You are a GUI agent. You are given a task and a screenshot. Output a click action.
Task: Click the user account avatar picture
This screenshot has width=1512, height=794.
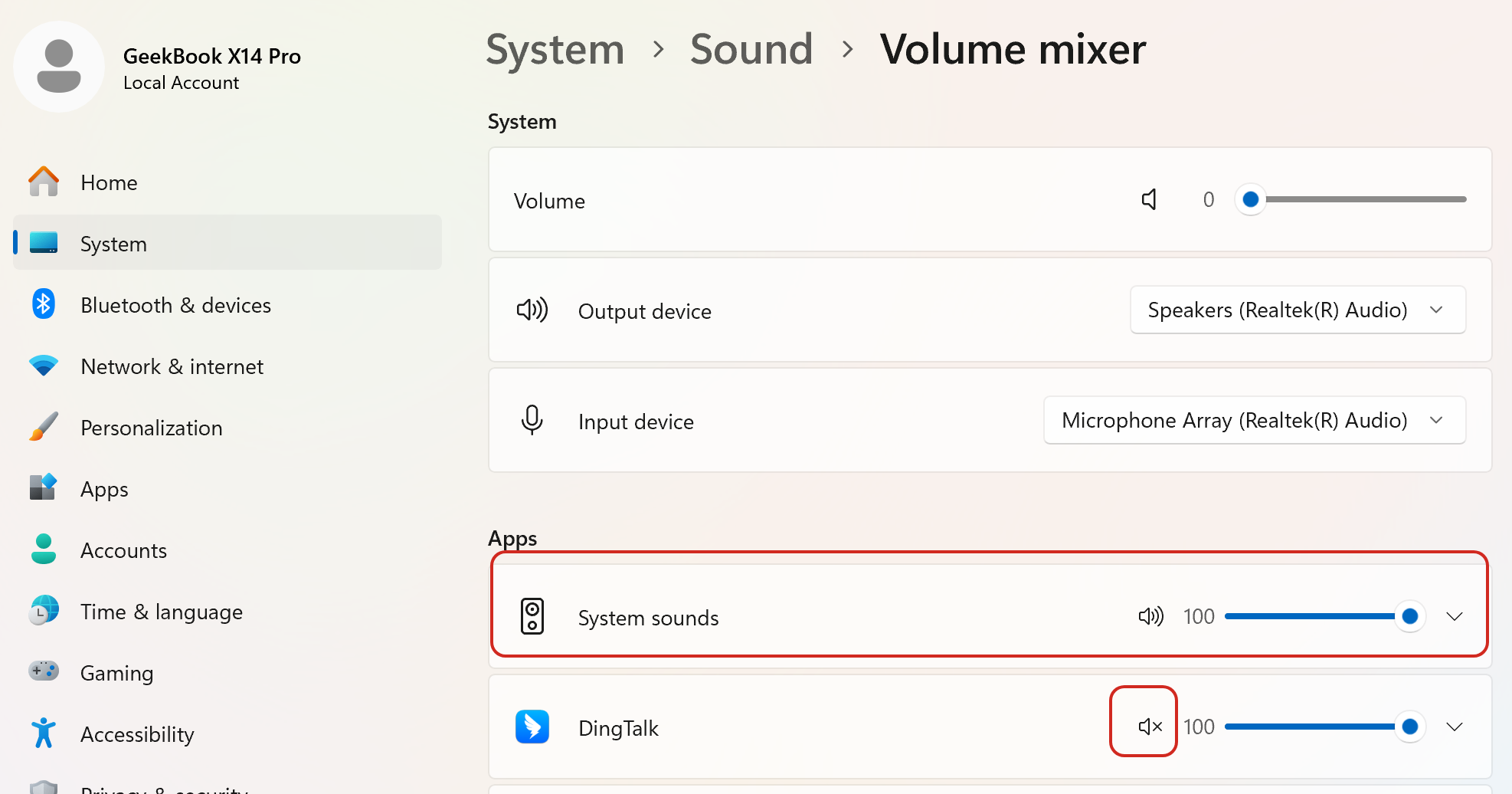[x=59, y=67]
